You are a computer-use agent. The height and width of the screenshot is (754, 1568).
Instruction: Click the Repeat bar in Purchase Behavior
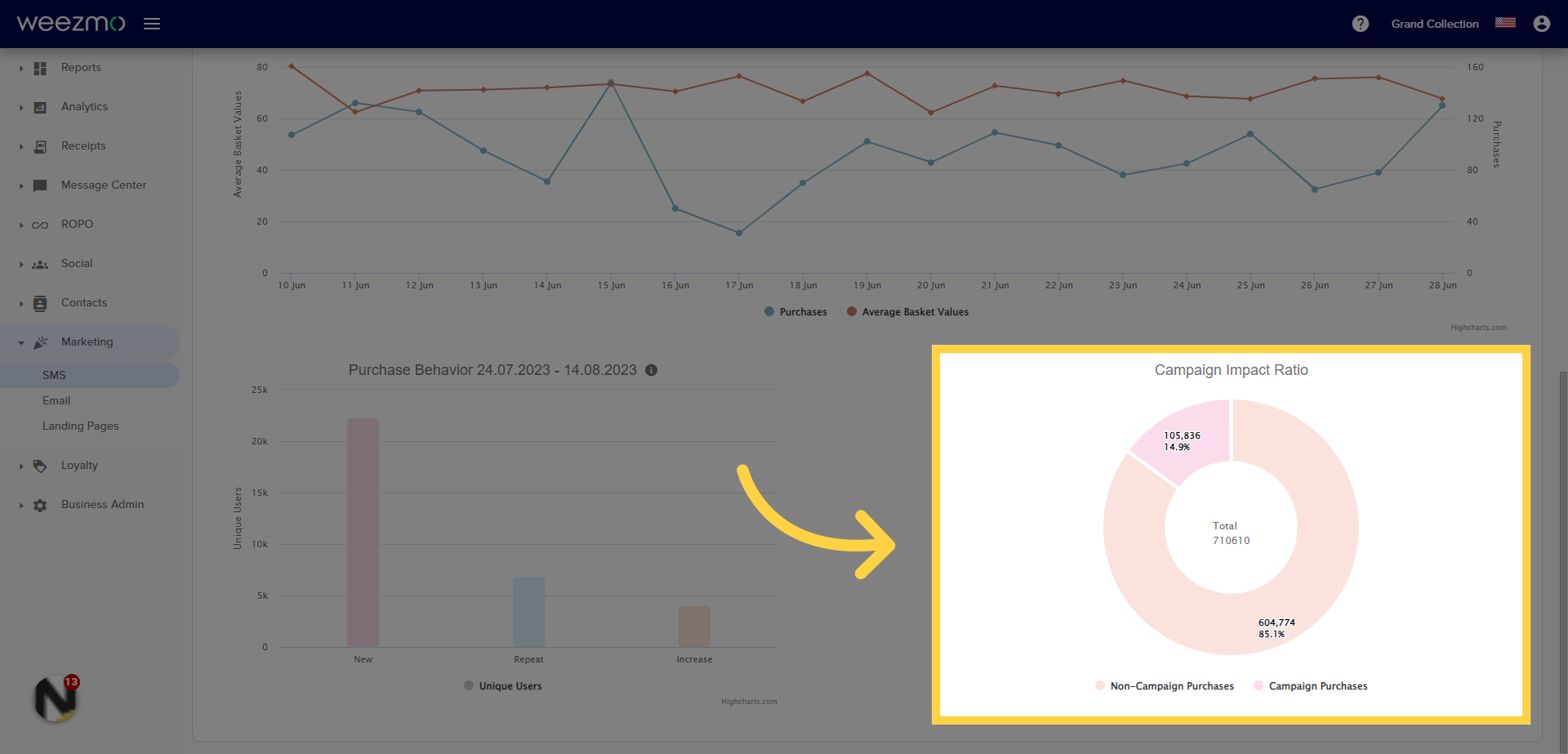(528, 612)
